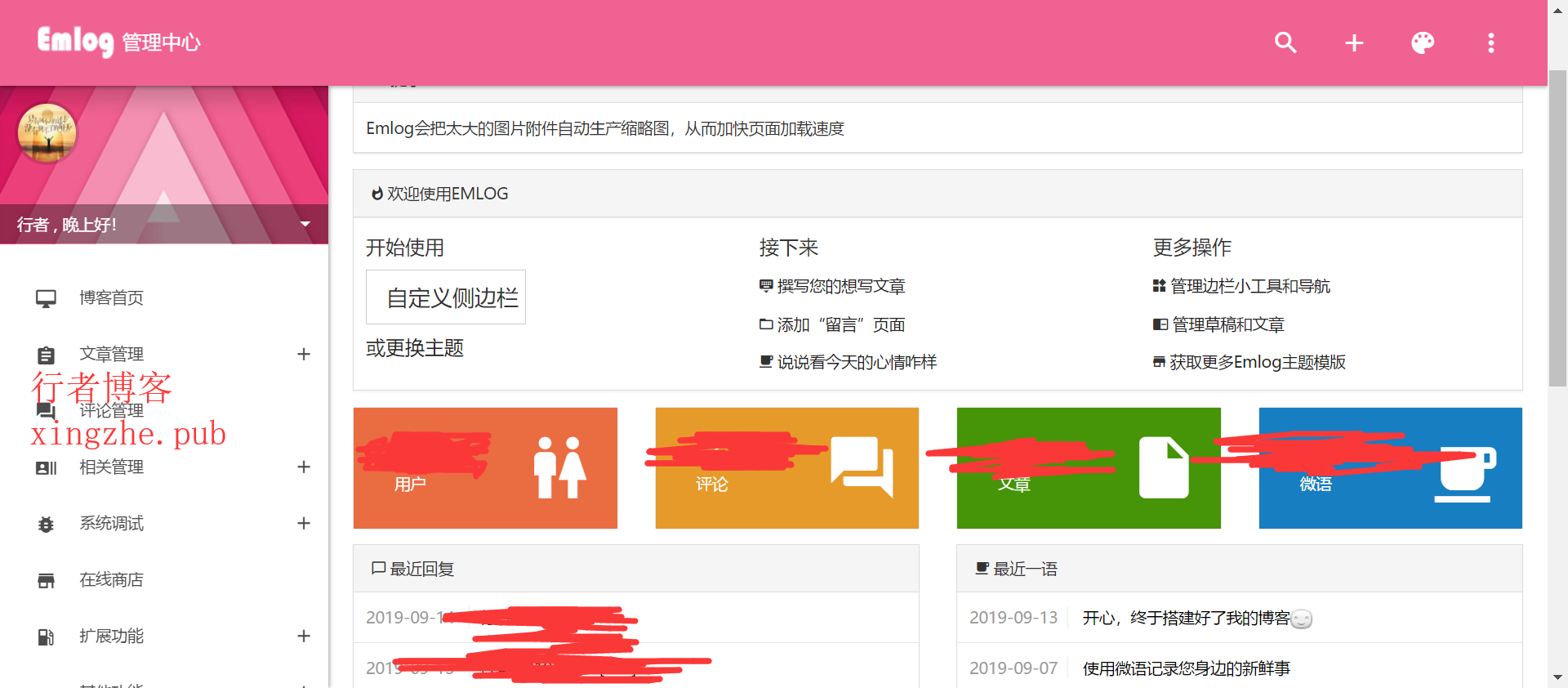This screenshot has width=1568, height=688.
Task: Open the yellow 评论 tile label
Action: [x=712, y=485]
